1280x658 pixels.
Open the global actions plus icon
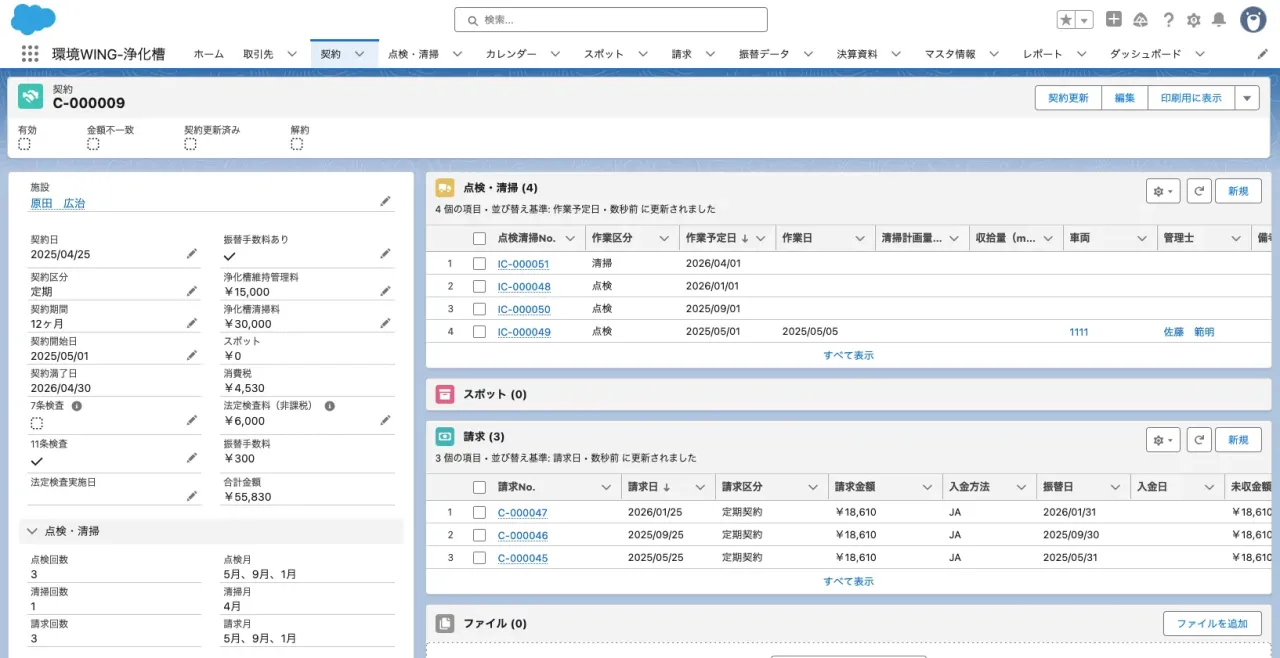[x=1114, y=19]
